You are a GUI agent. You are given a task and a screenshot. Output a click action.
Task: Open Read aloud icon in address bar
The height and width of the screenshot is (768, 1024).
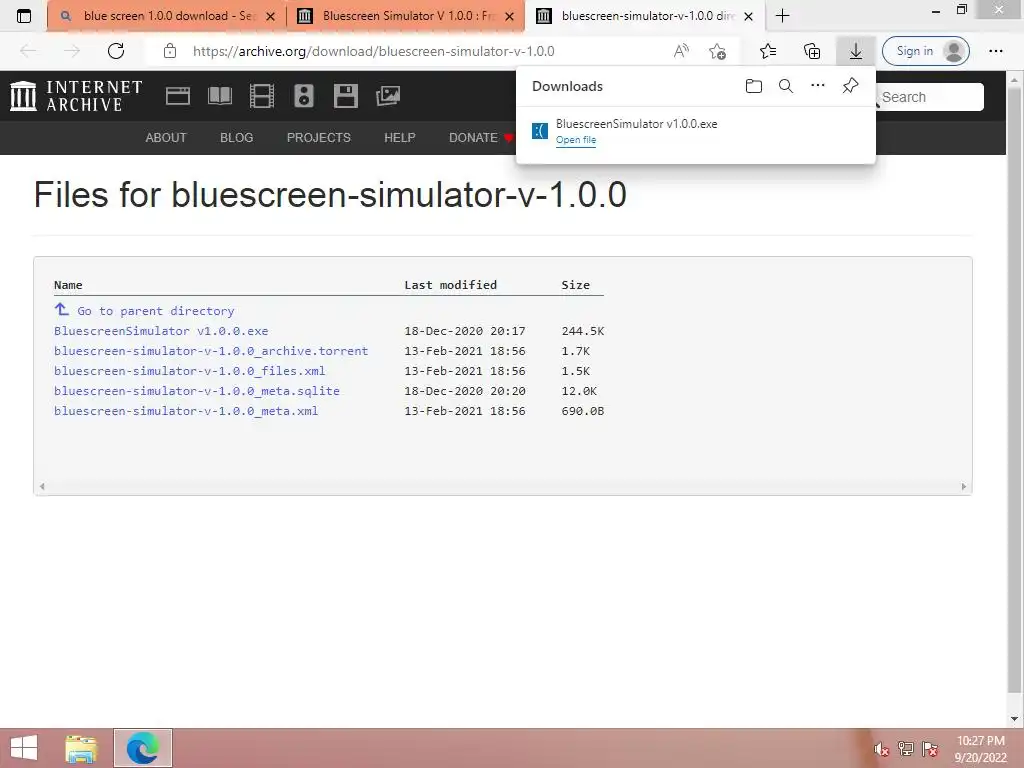click(680, 51)
